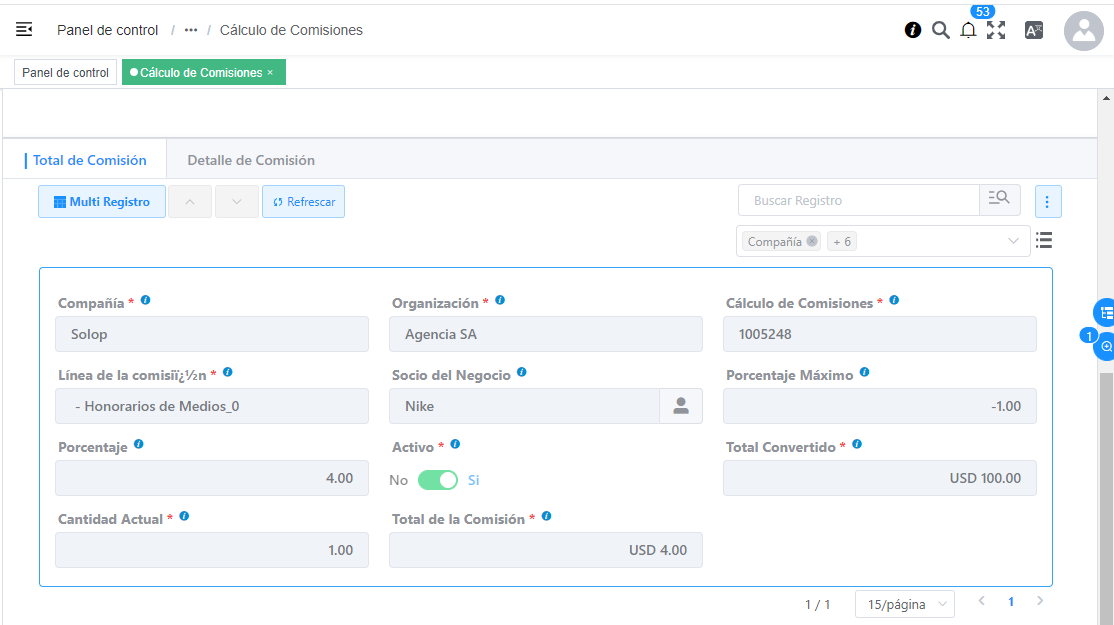This screenshot has width=1114, height=625.
Task: Open the user profile avatar
Action: 1083,31
